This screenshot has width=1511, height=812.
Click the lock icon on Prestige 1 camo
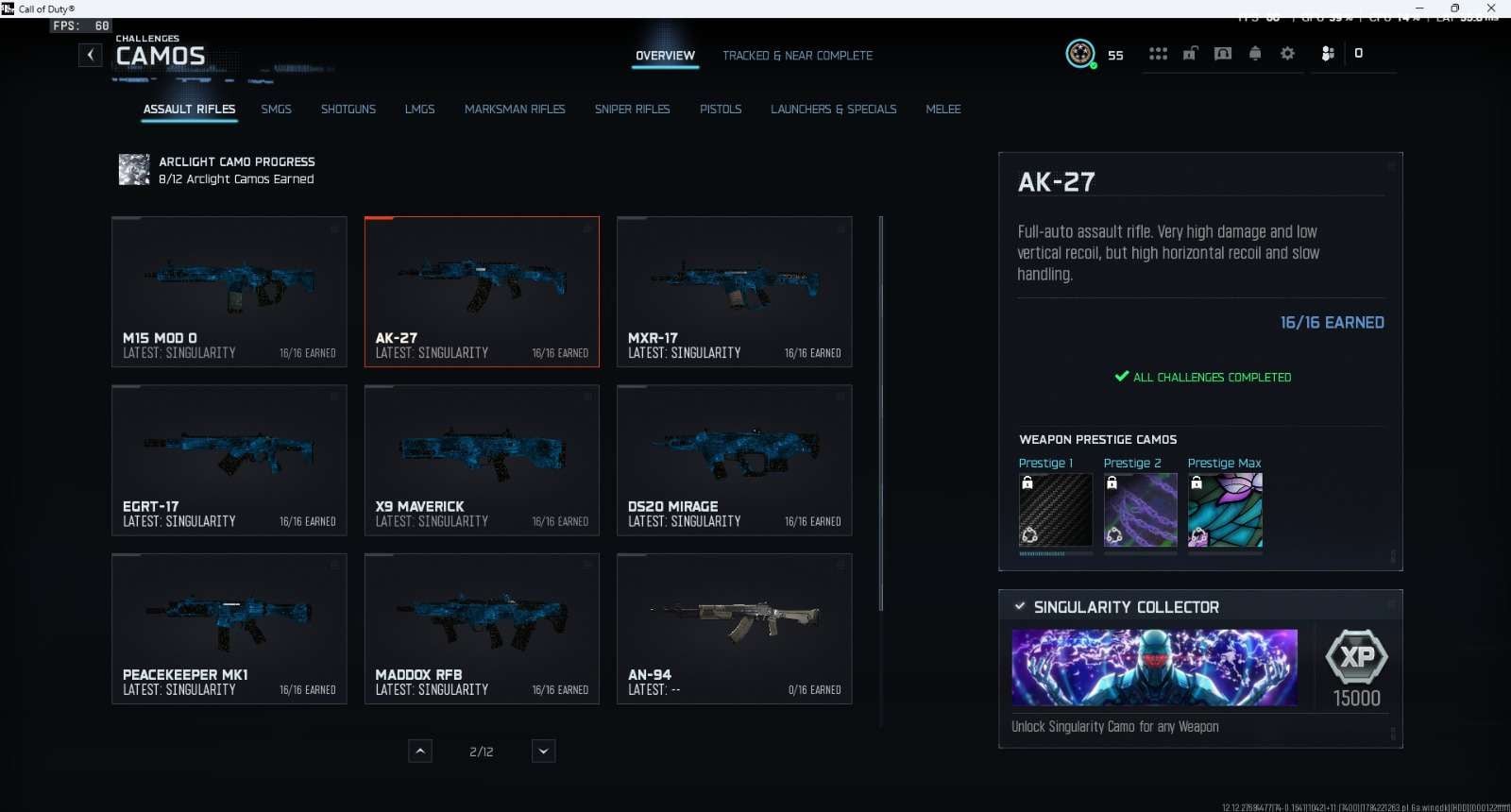pyautogui.click(x=1027, y=482)
